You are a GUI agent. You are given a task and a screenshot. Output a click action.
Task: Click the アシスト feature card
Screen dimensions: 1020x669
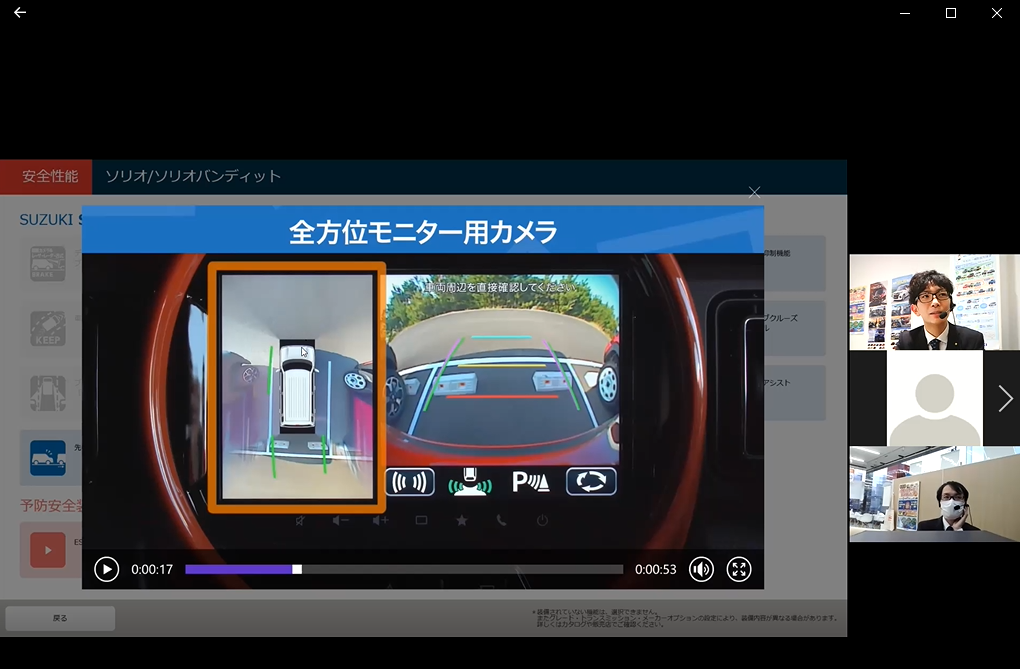click(794, 393)
